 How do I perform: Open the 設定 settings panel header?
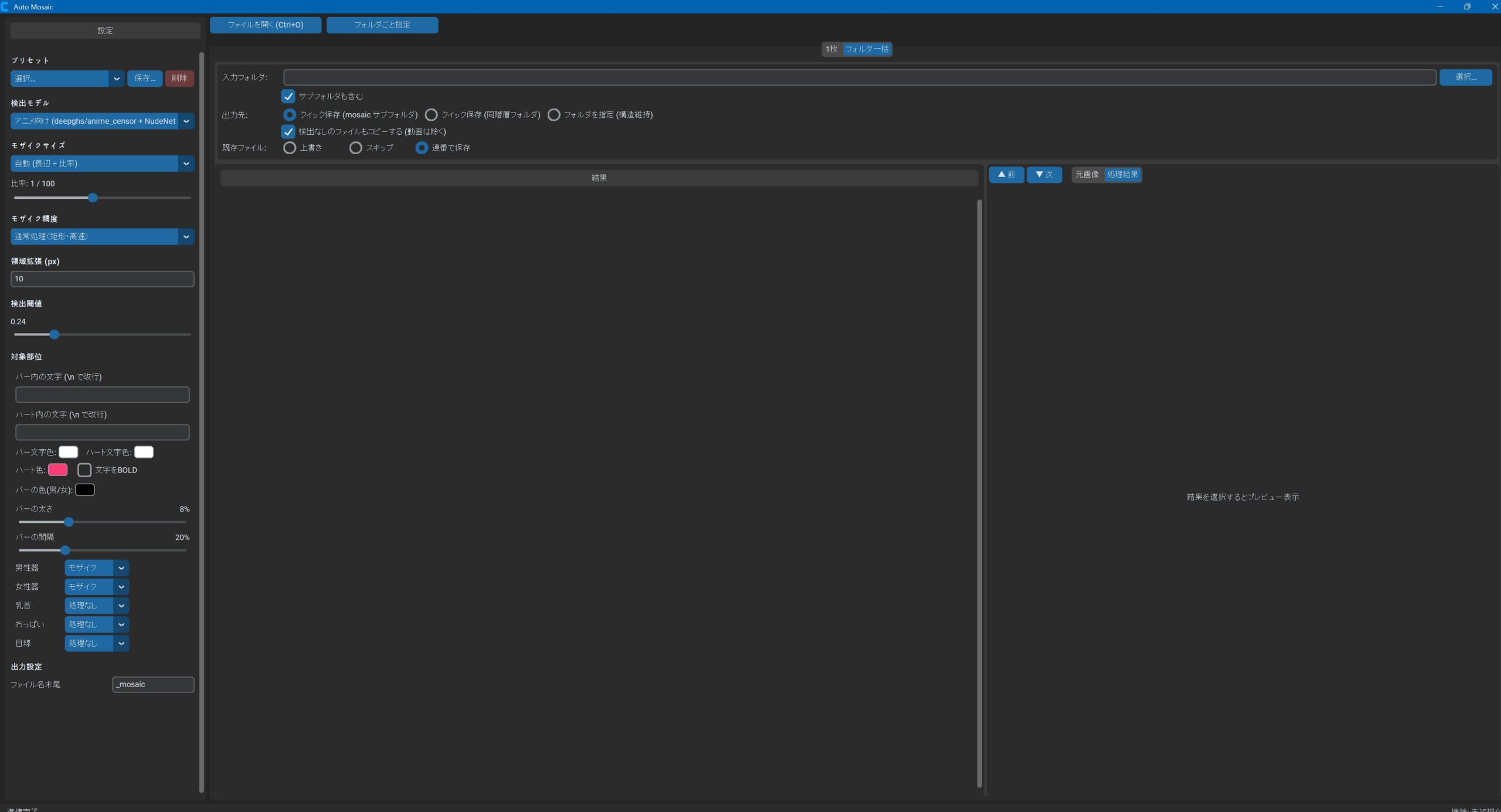(105, 30)
